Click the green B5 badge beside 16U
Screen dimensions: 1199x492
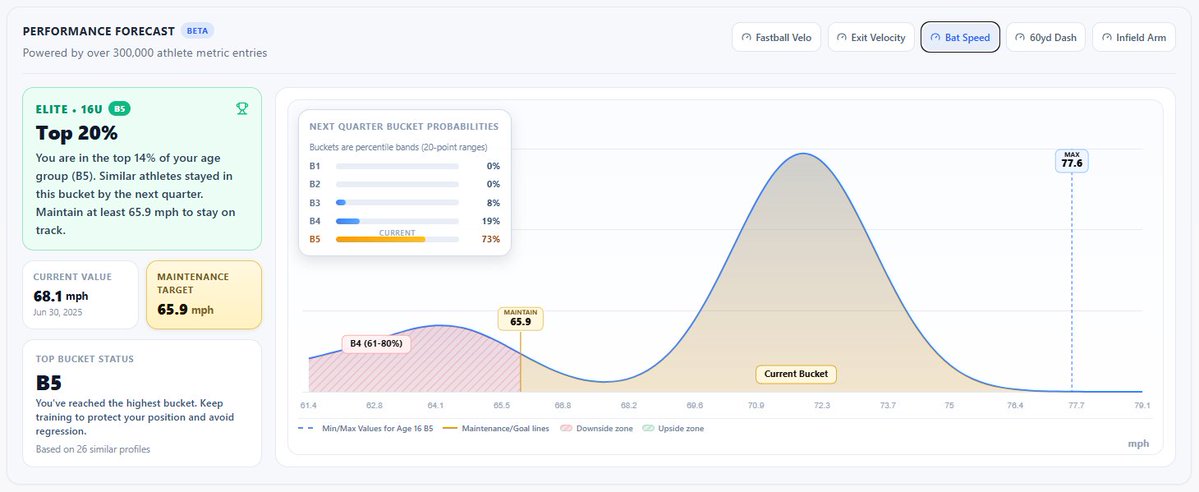coord(119,109)
